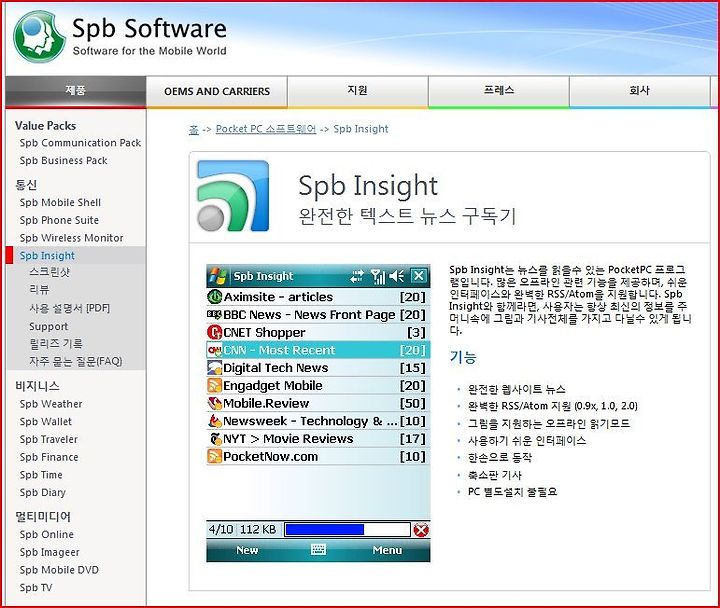Click the Aximsite feed icon
This screenshot has width=720, height=608.
[x=214, y=297]
